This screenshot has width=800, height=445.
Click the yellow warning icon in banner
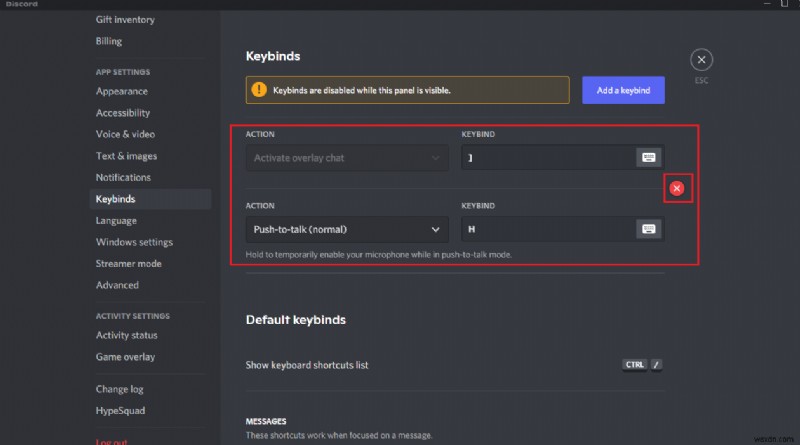pos(259,90)
